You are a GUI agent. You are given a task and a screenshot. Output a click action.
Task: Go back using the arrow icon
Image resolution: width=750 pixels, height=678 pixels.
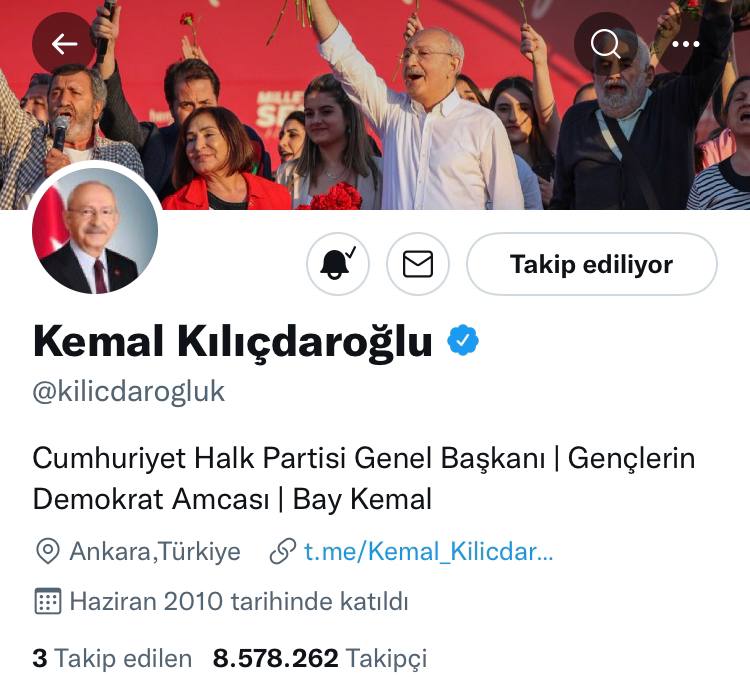(64, 44)
